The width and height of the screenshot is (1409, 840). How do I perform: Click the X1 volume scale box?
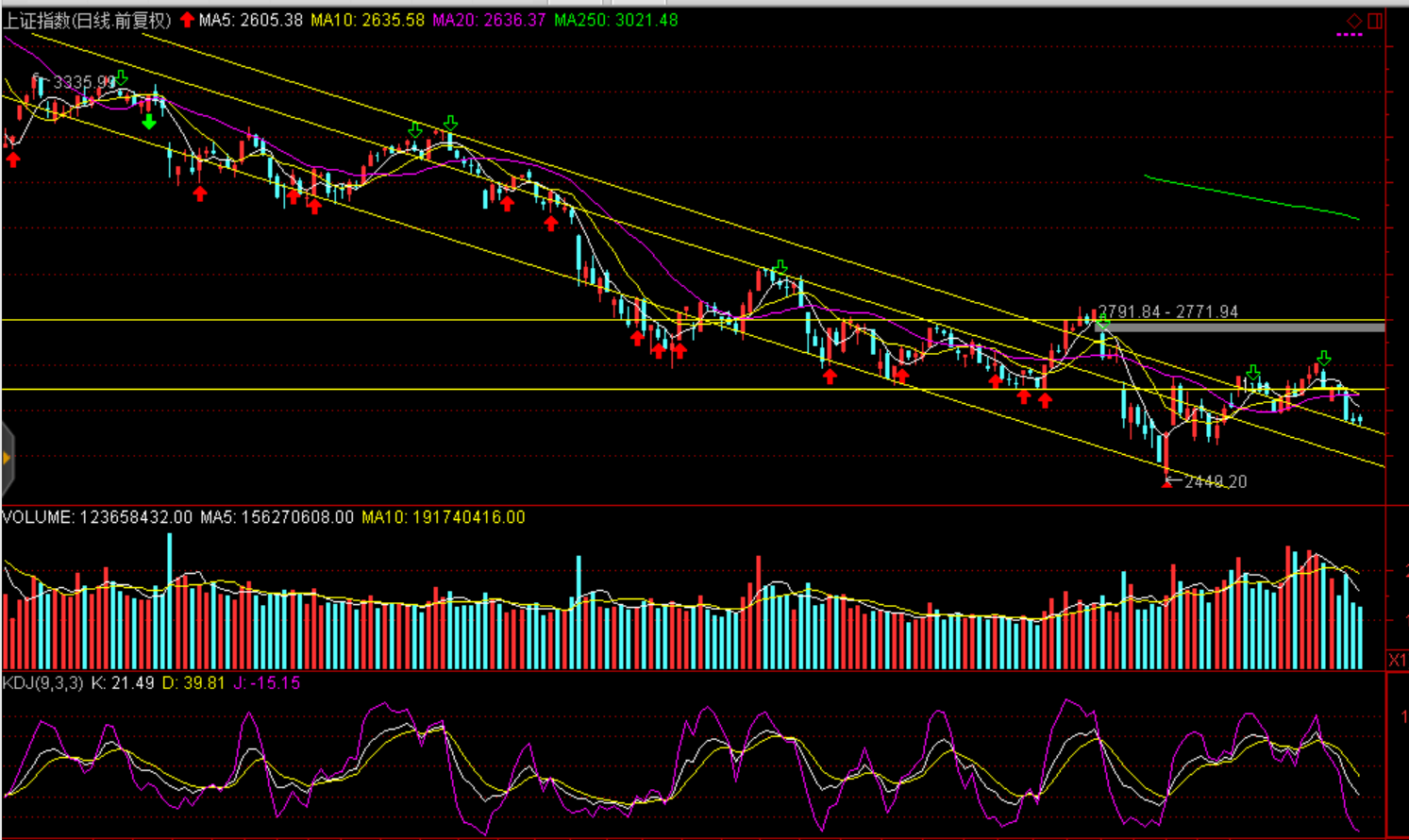pyautogui.click(x=1397, y=659)
